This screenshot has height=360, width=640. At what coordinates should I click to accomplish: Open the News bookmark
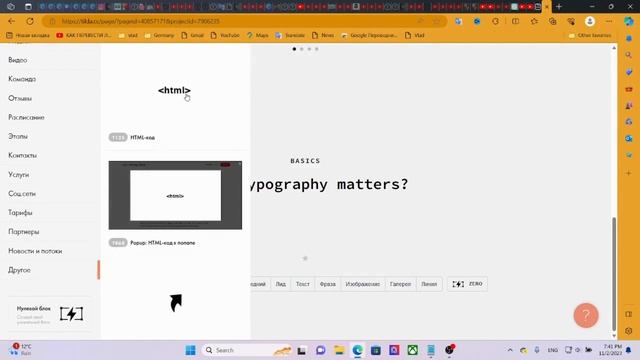[x=323, y=36]
